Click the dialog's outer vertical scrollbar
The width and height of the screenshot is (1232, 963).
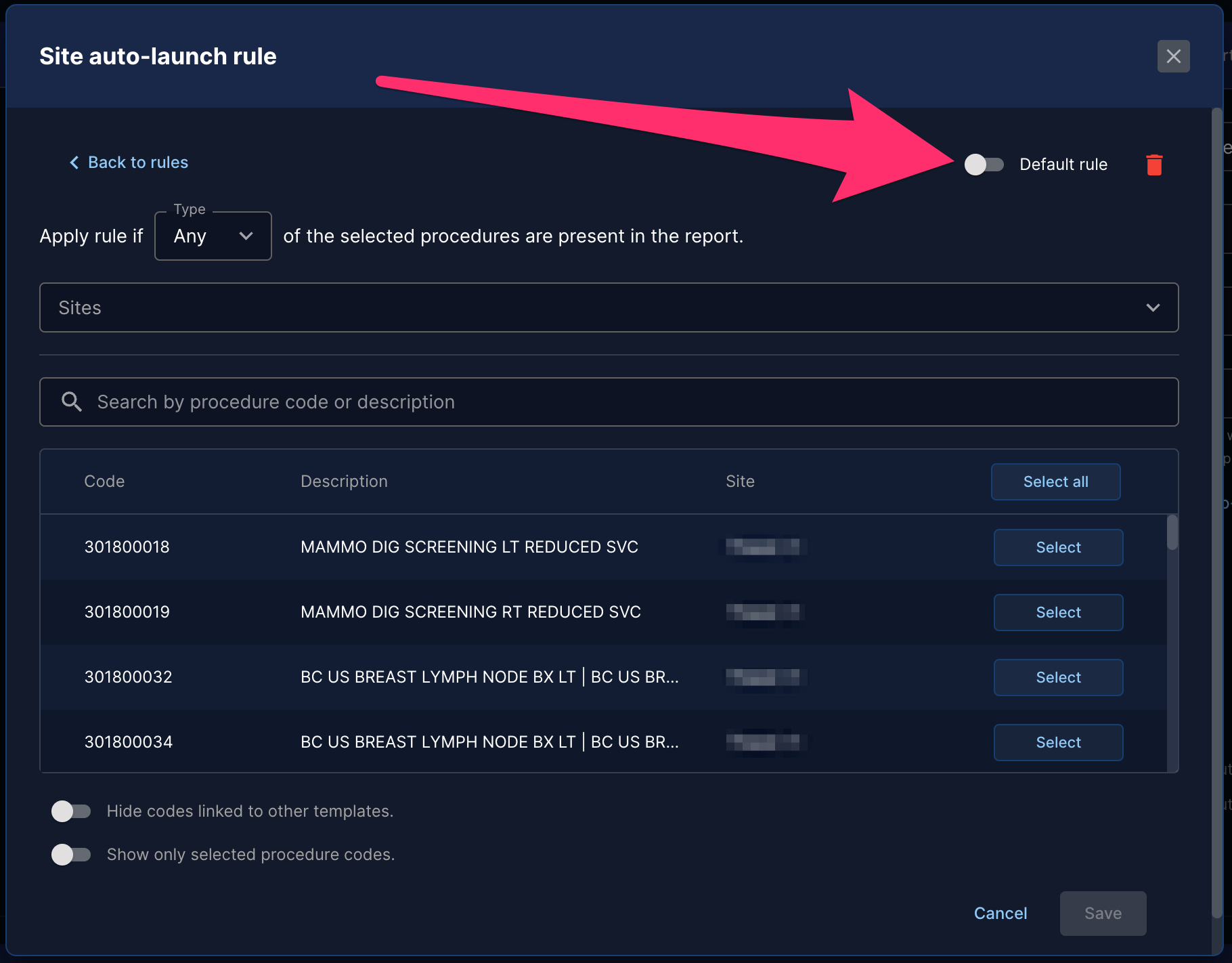tap(1217, 513)
